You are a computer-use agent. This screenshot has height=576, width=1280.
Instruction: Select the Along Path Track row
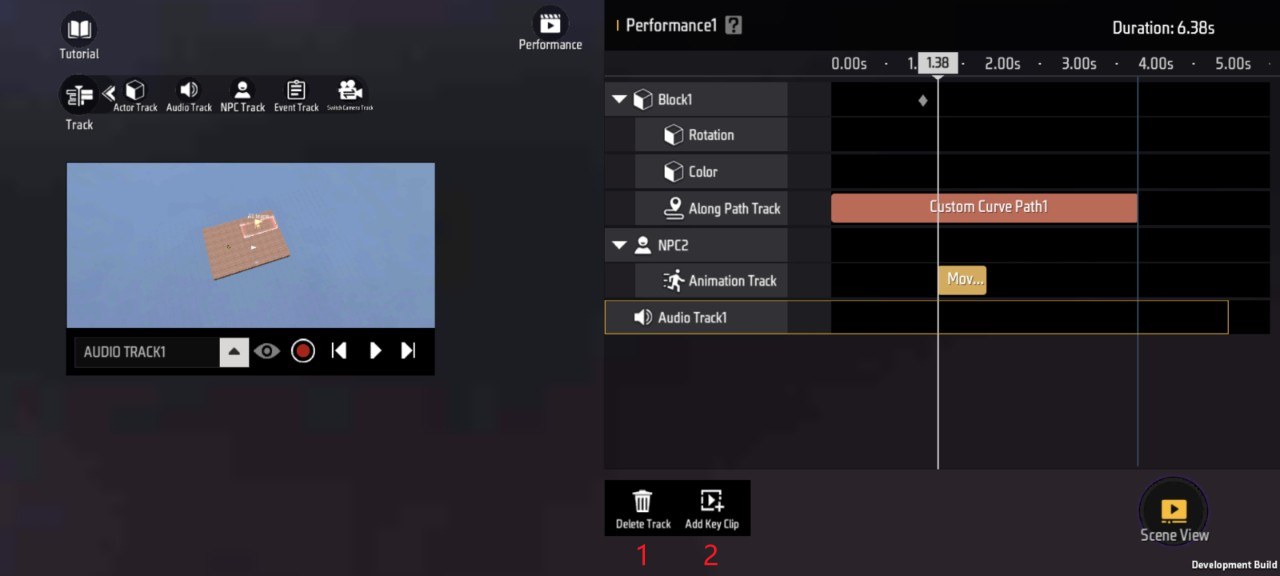tap(711, 209)
